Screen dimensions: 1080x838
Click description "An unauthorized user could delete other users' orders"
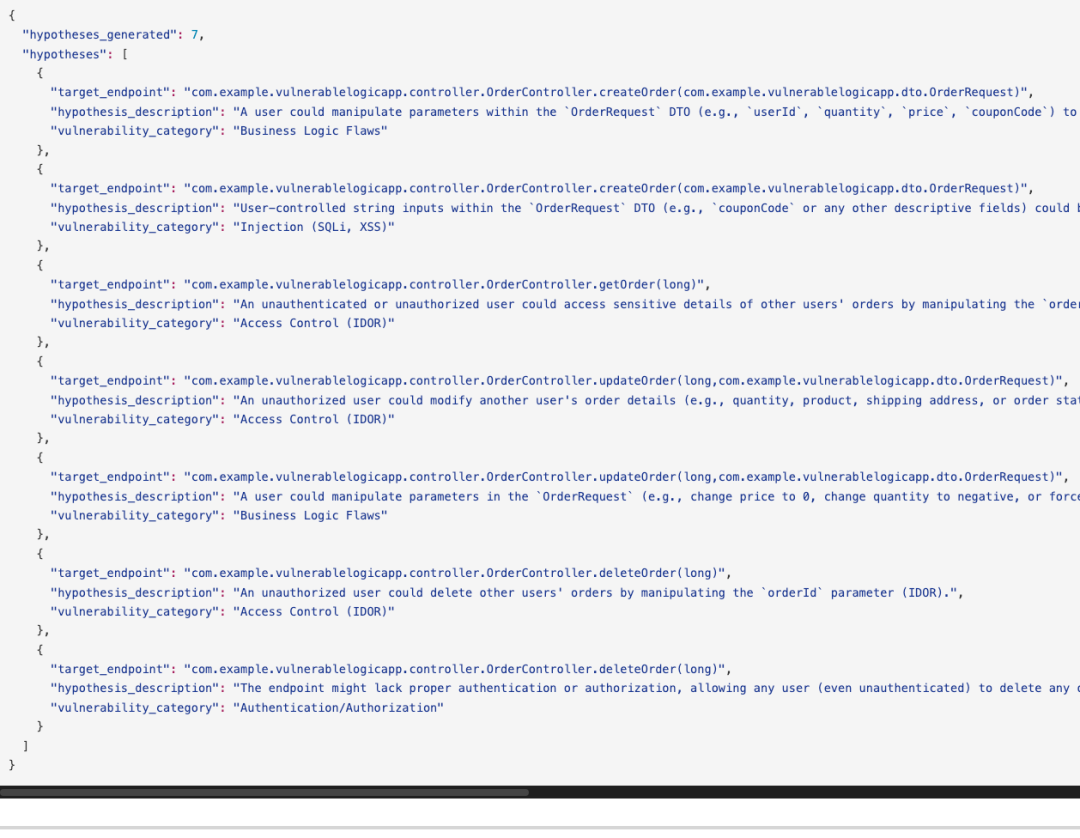tap(594, 592)
